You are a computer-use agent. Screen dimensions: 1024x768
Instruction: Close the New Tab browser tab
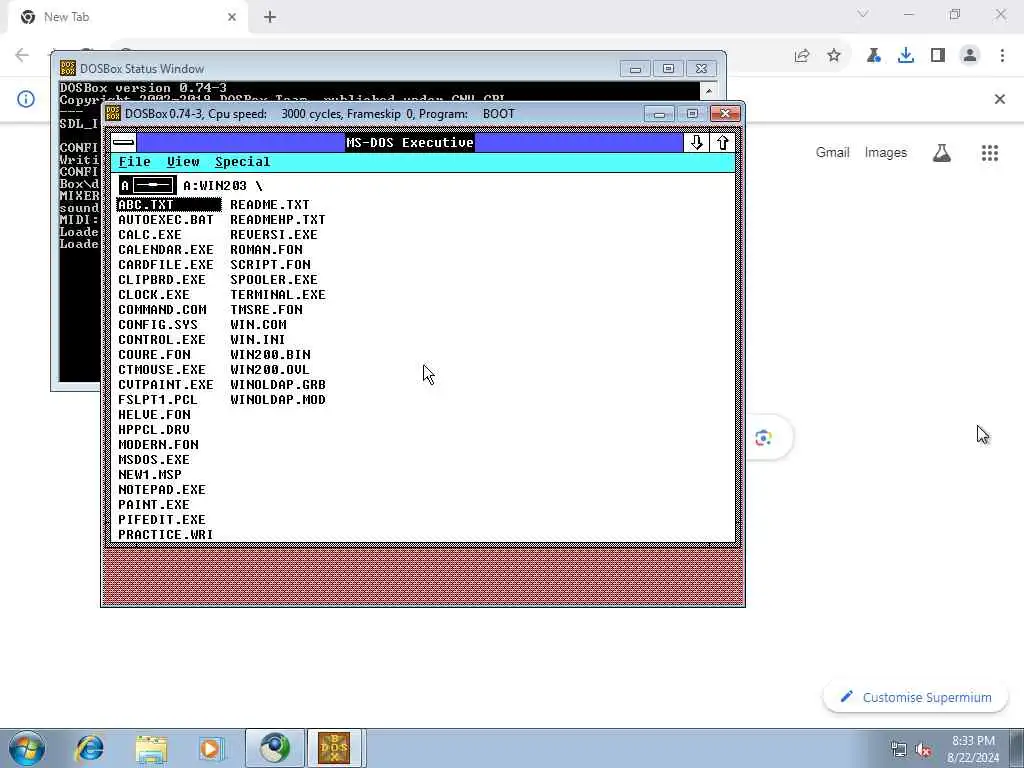point(232,17)
